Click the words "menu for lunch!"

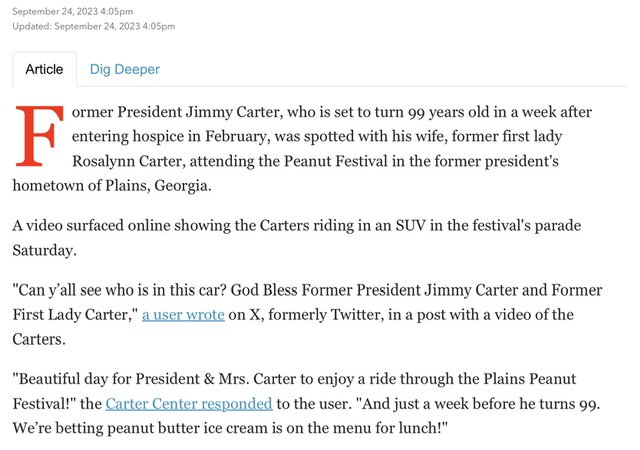(390, 428)
